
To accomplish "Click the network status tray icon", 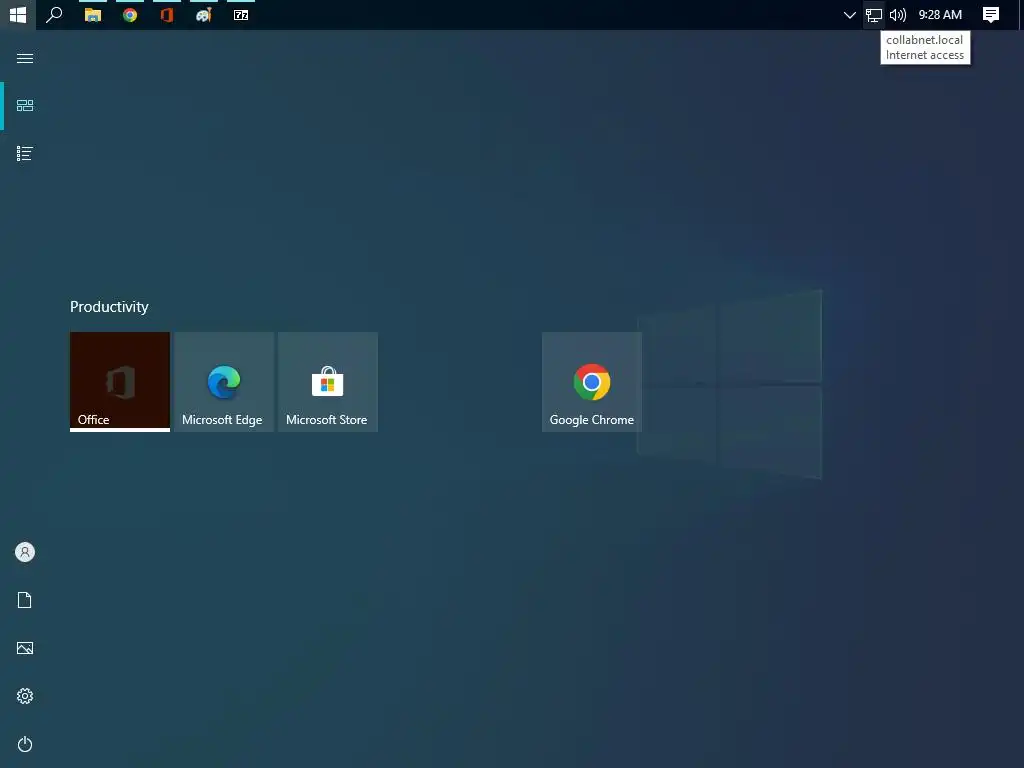I will [x=874, y=14].
